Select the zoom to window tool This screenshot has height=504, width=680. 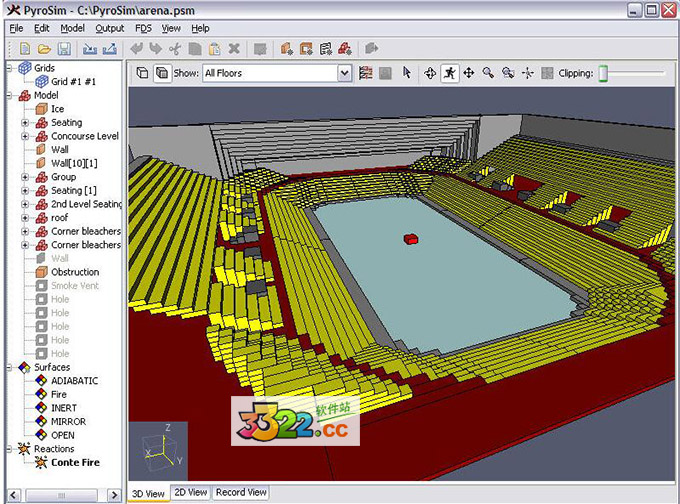508,73
